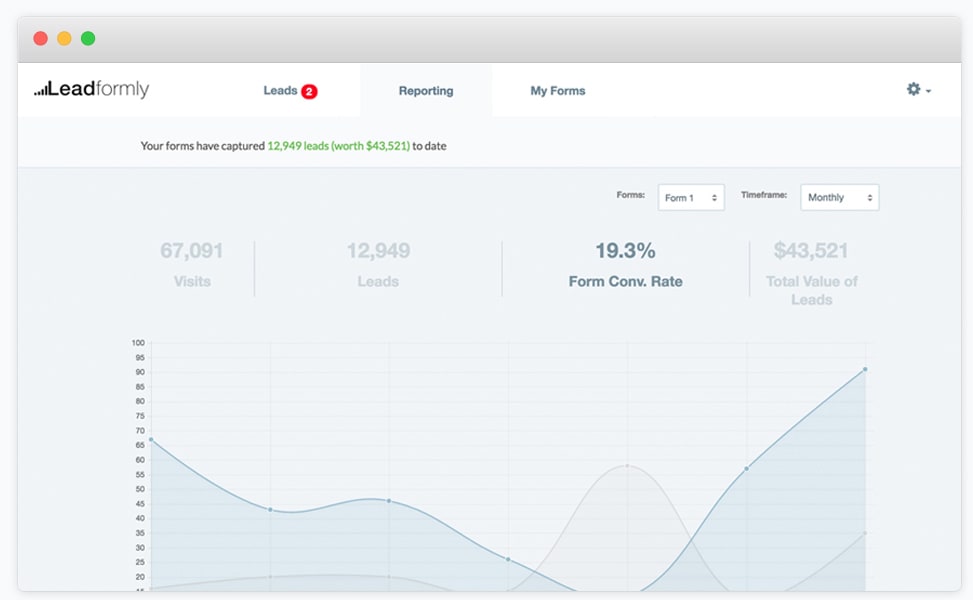Click the blue chart point near 46
This screenshot has height=600, width=973.
(389, 501)
